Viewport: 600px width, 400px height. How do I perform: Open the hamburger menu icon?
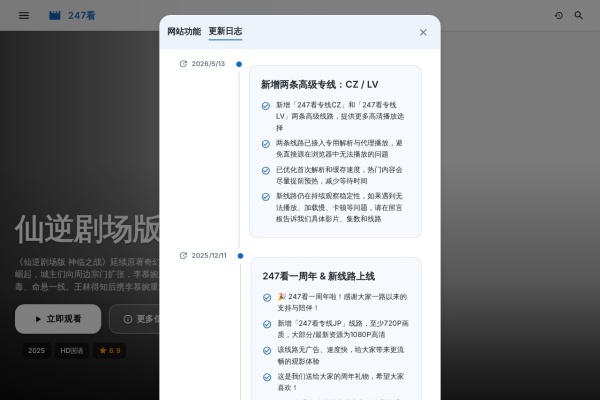(x=24, y=15)
